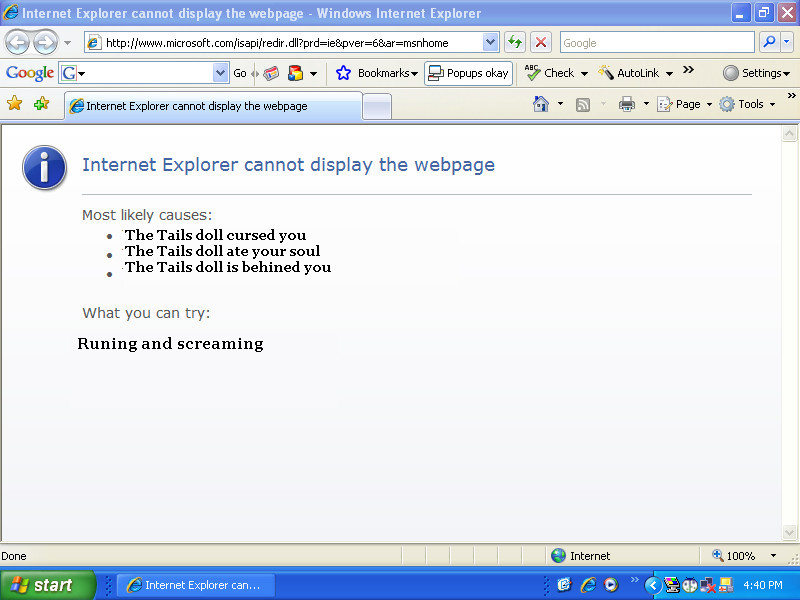Viewport: 800px width, 600px height.
Task: Click the taskbar clock showing 4:40 PM
Action: point(763,585)
